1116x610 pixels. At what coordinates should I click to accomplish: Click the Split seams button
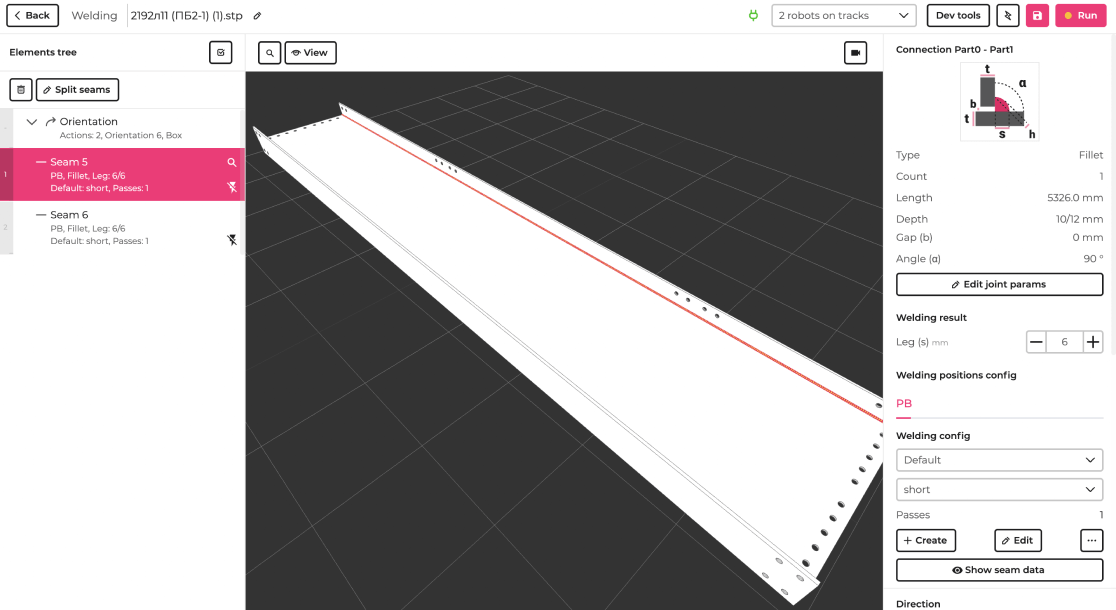pyautogui.click(x=77, y=89)
